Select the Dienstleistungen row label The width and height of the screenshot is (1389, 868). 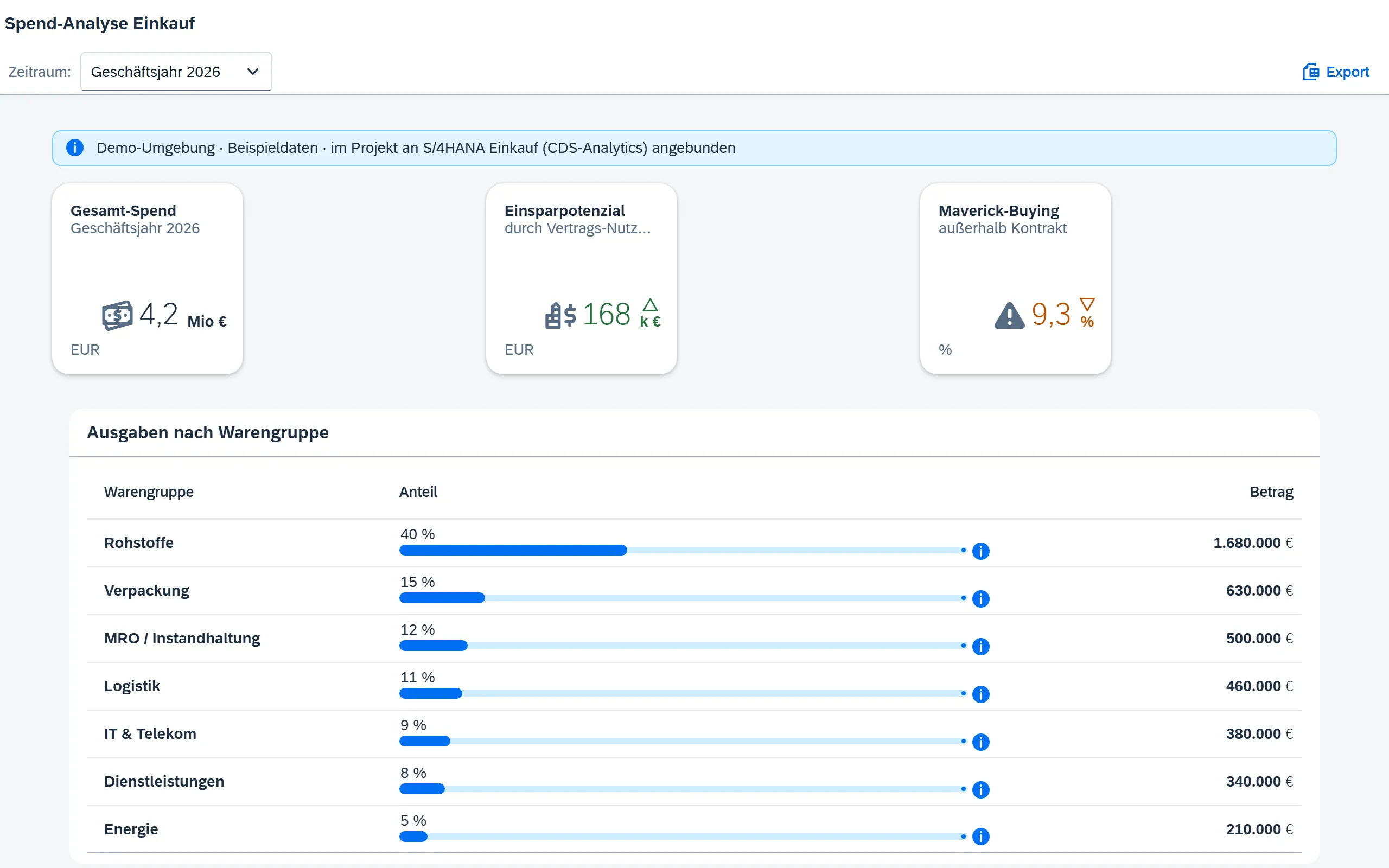(164, 781)
